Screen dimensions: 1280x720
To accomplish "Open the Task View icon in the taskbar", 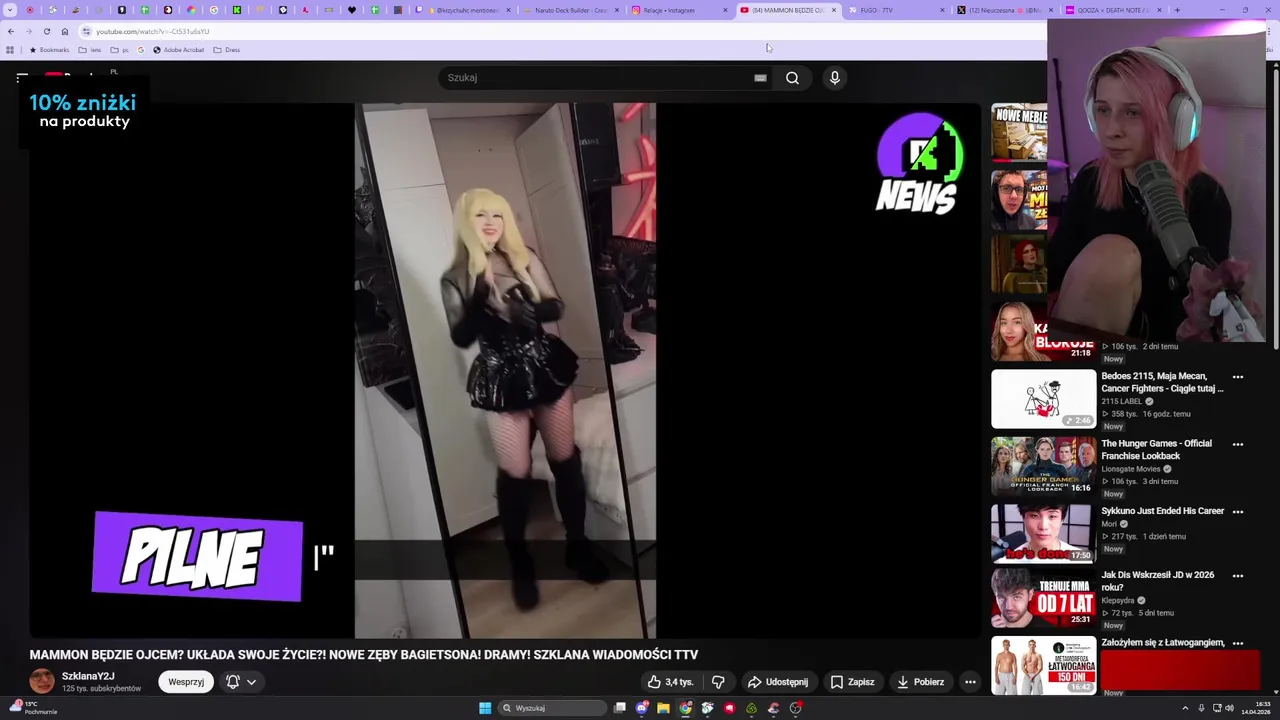I will pyautogui.click(x=620, y=708).
